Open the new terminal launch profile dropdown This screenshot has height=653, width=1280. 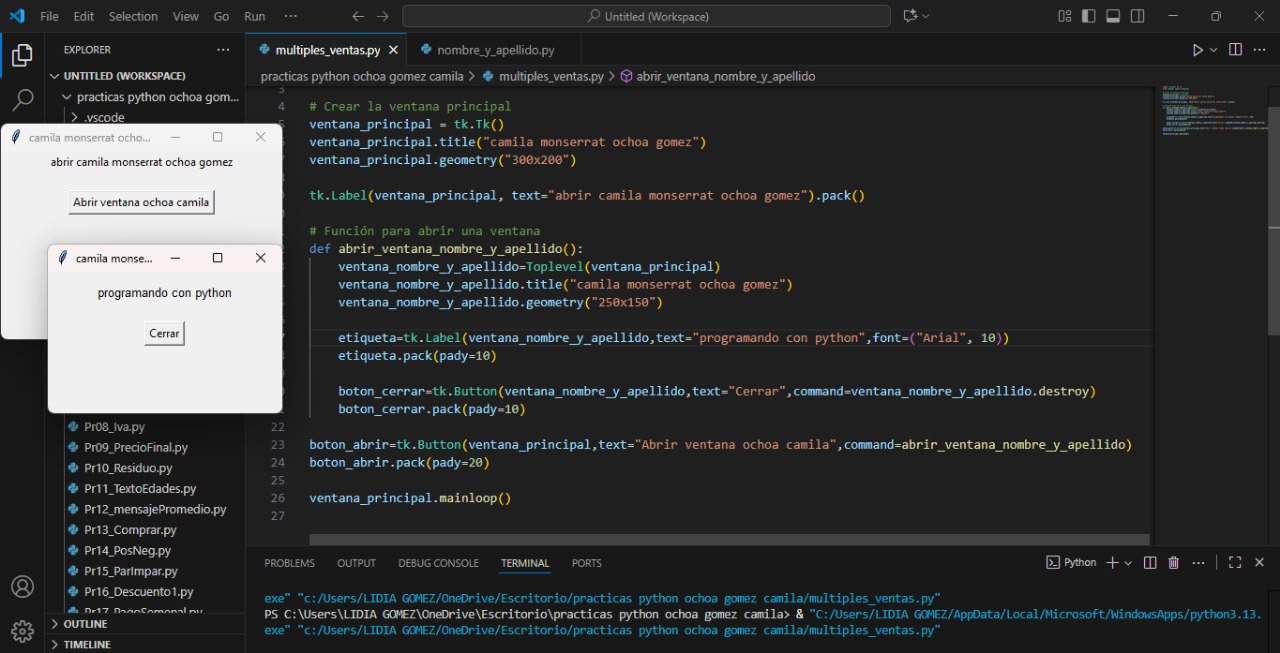click(1129, 563)
